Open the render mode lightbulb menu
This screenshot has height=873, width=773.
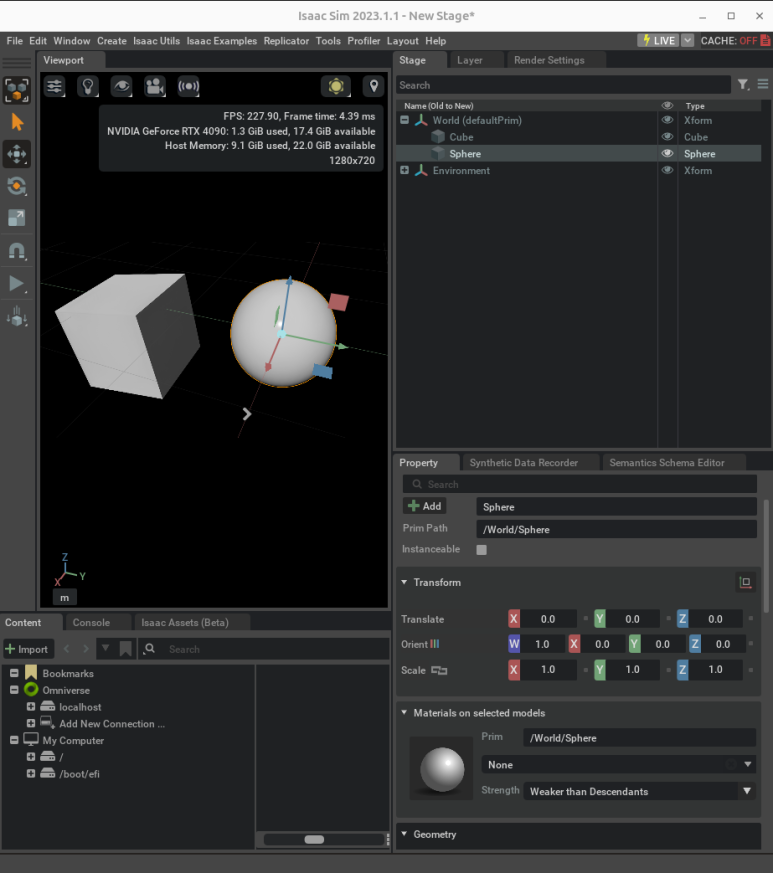tap(88, 86)
